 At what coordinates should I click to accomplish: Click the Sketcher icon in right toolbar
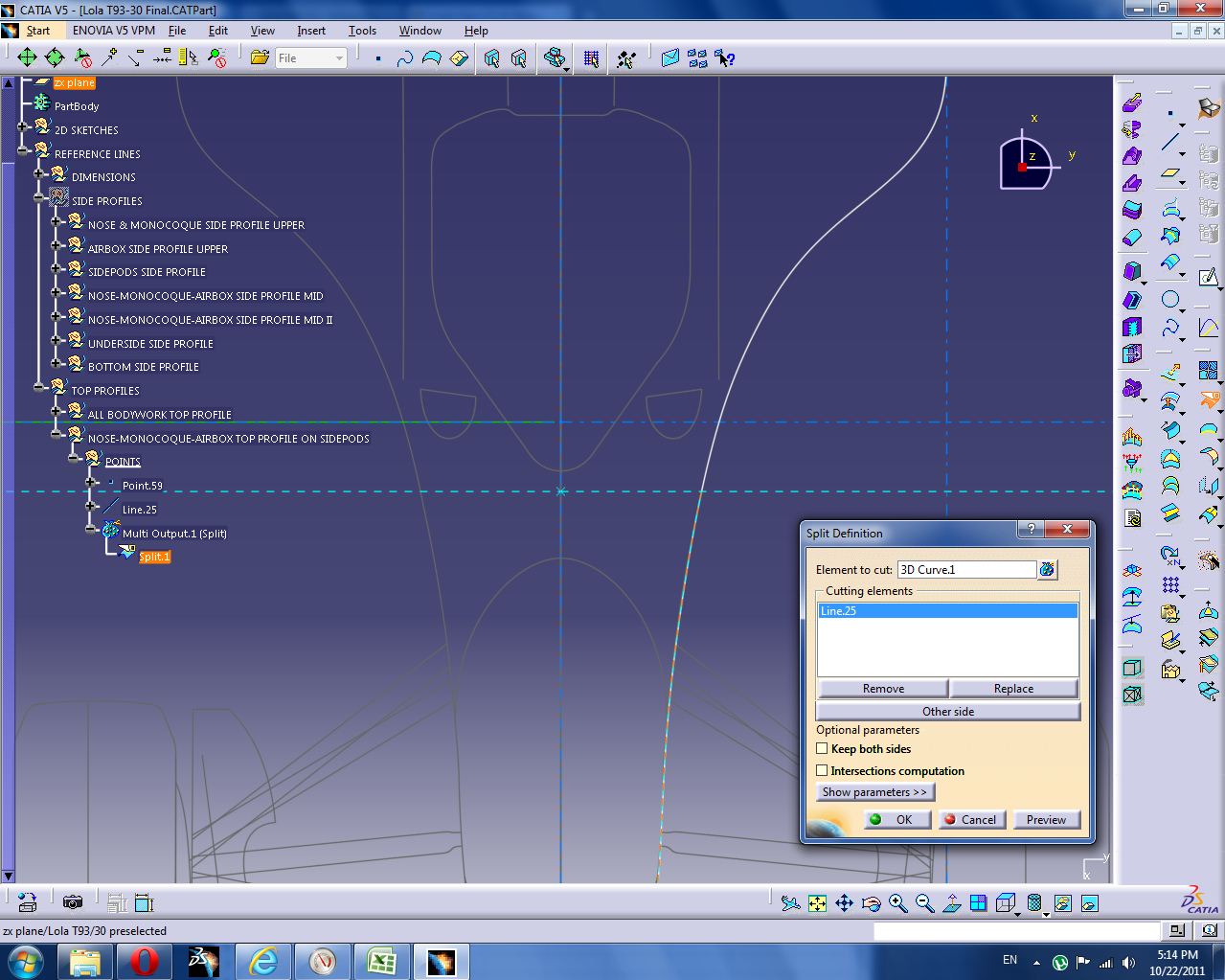tap(1209, 278)
